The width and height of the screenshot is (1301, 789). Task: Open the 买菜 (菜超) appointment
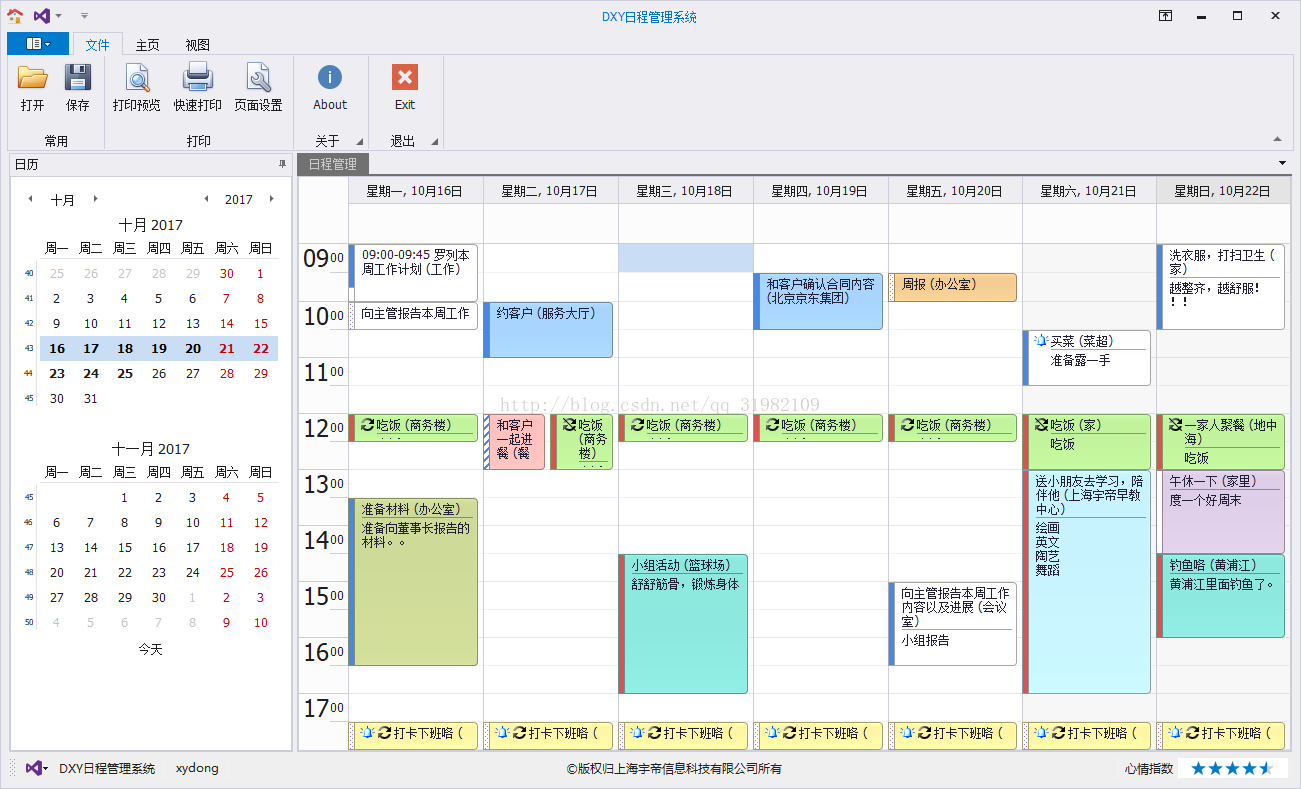[1087, 357]
